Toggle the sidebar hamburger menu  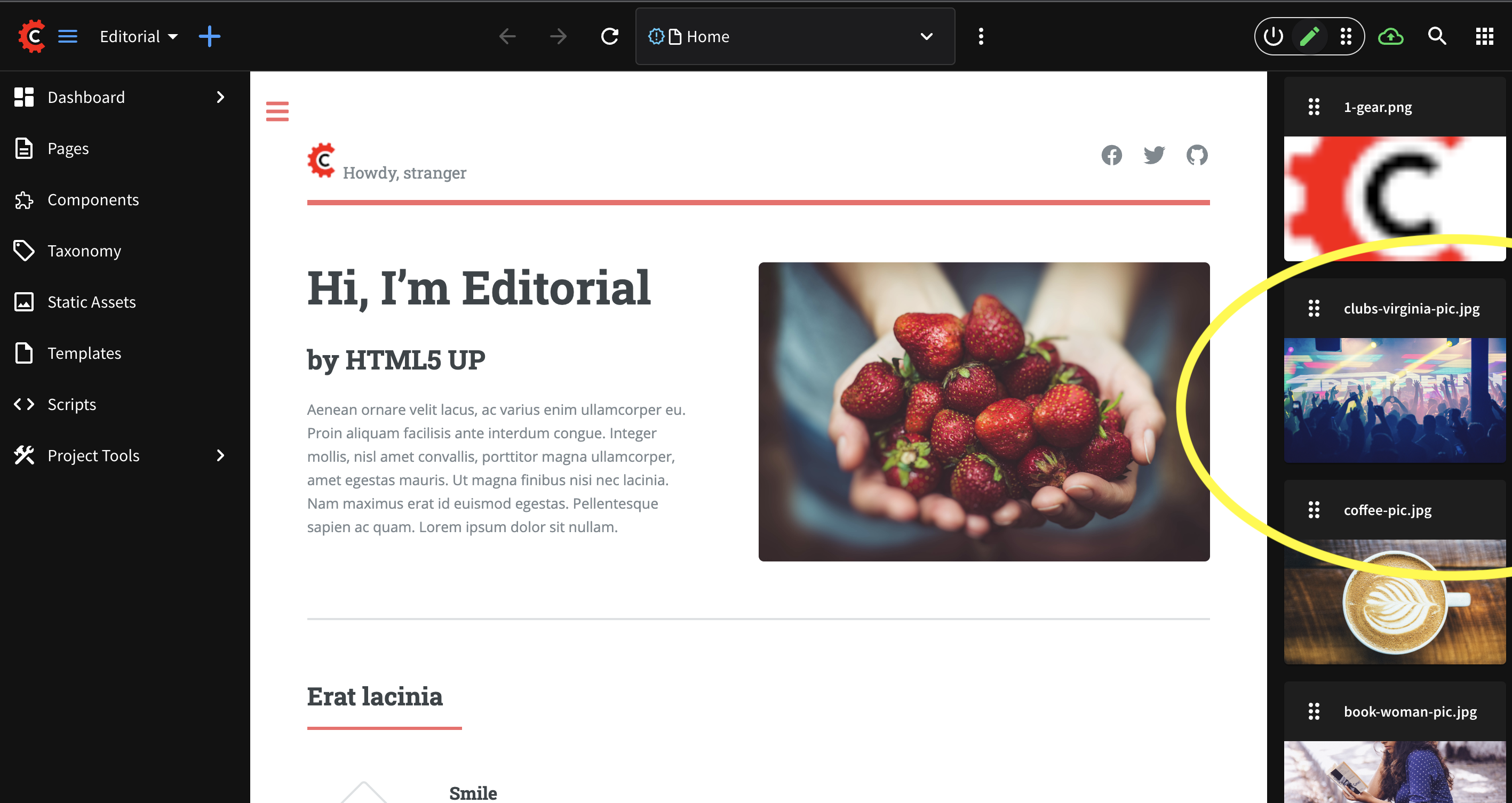[68, 36]
